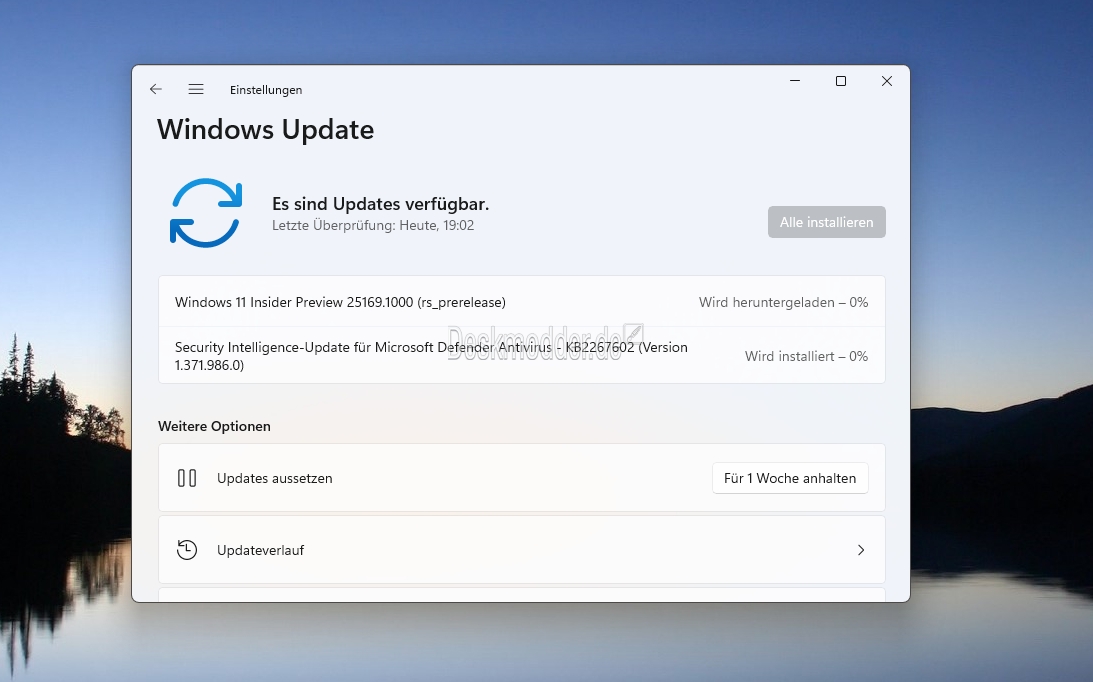Go back with the arrow icon
The image size is (1093, 682).
pyautogui.click(x=155, y=89)
